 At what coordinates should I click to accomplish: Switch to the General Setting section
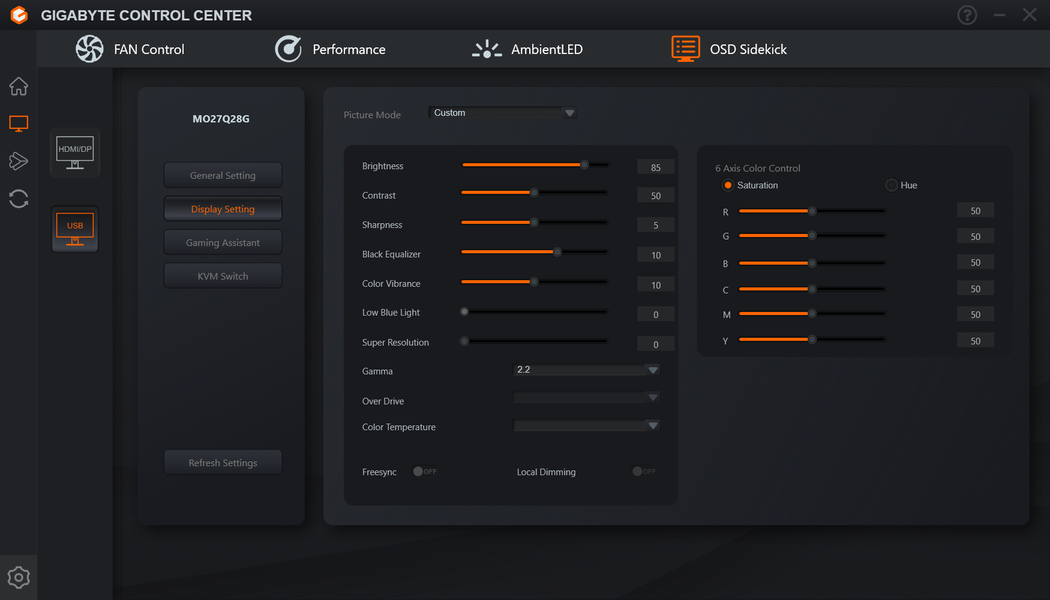pyautogui.click(x=223, y=175)
